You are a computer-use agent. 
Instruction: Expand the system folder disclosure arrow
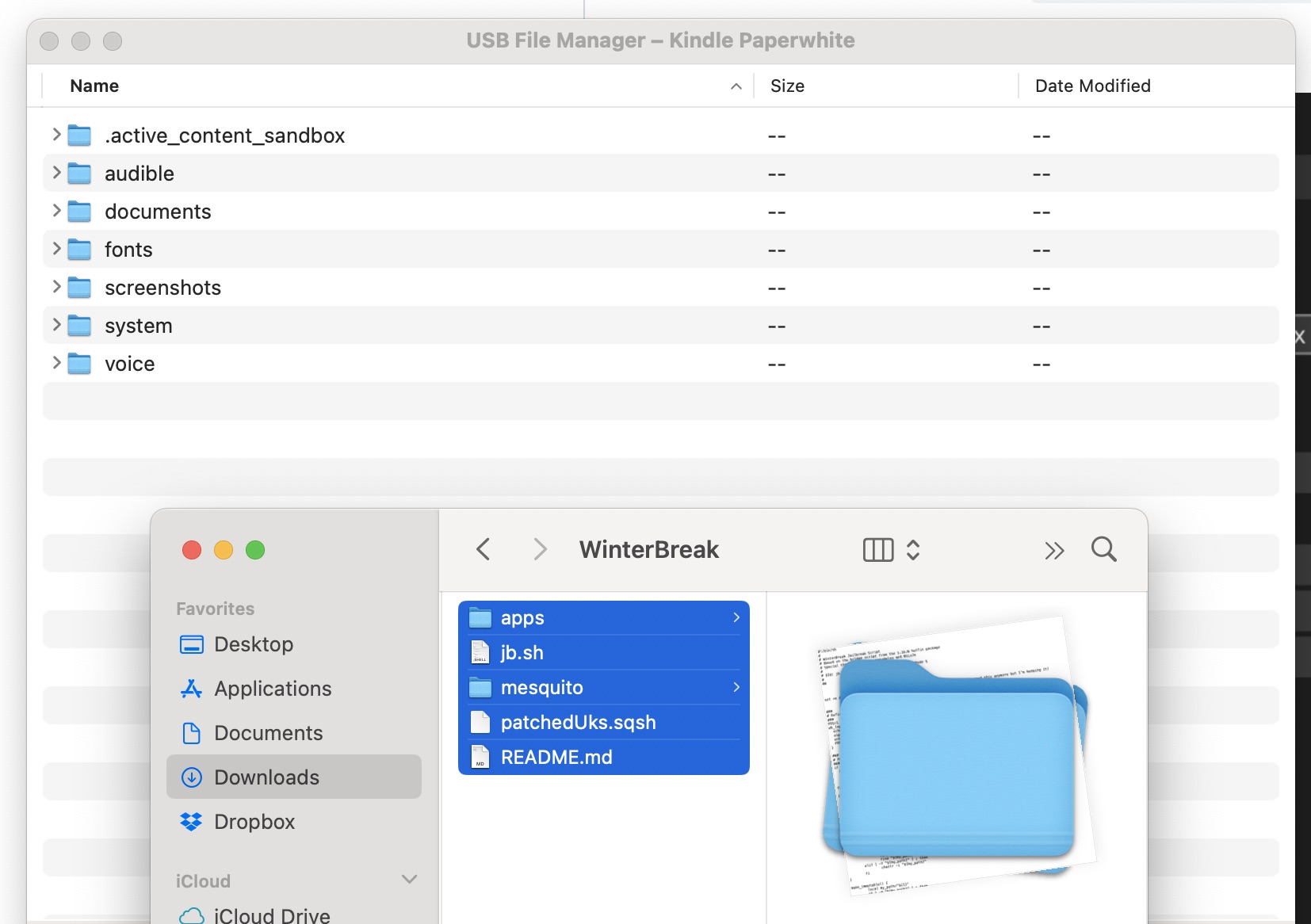click(56, 325)
